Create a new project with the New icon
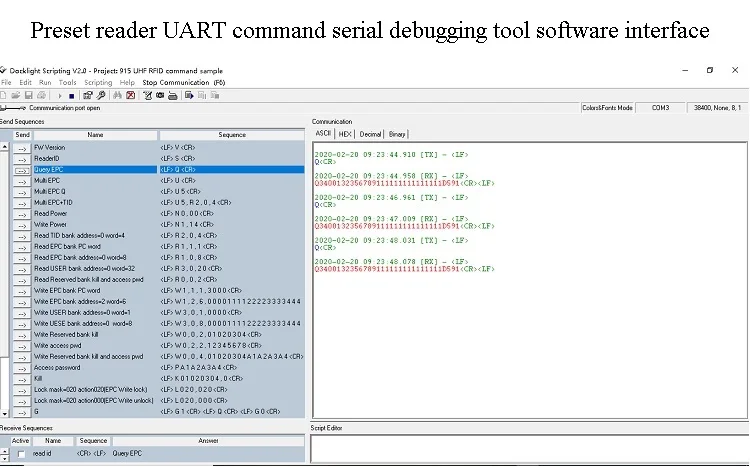 pos(3,96)
